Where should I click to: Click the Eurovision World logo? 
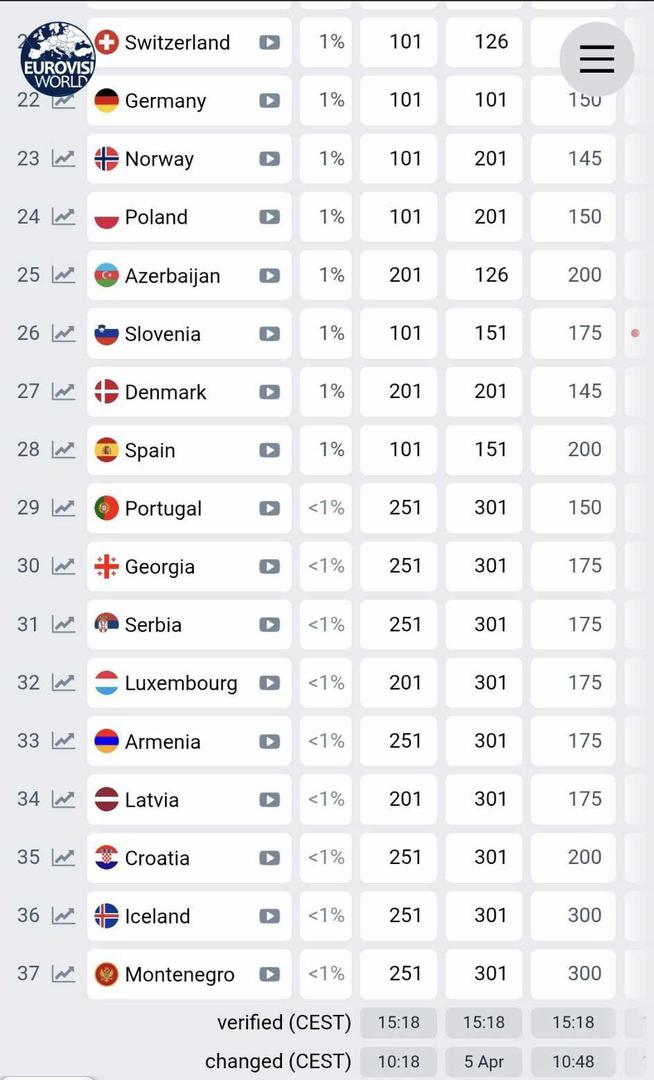point(57,59)
